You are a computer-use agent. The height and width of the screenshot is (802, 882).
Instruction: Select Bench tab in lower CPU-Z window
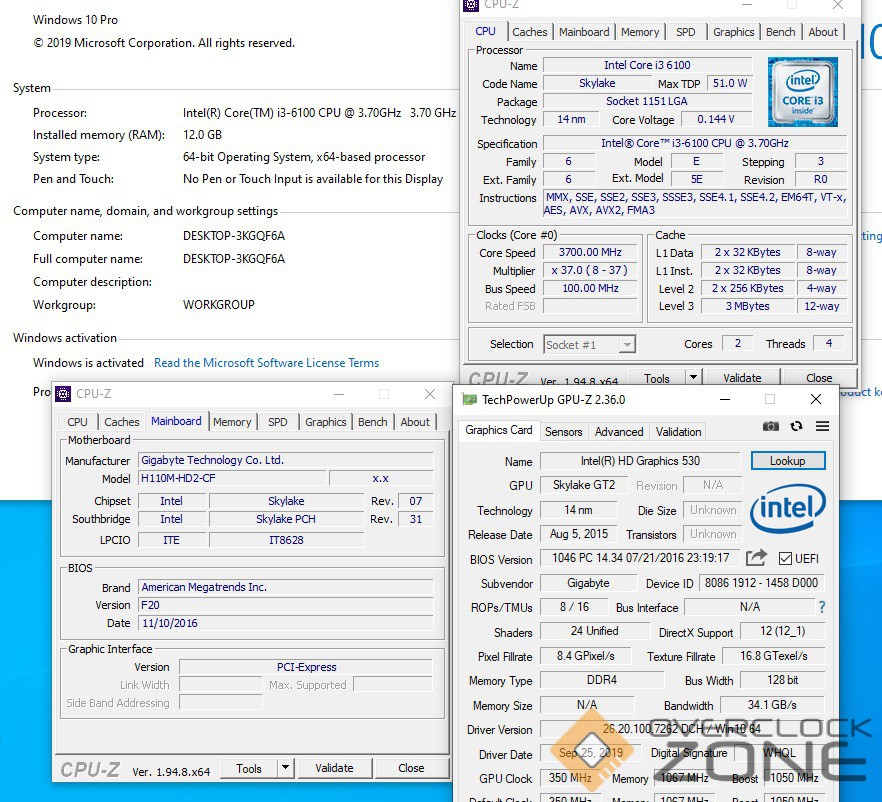click(372, 422)
